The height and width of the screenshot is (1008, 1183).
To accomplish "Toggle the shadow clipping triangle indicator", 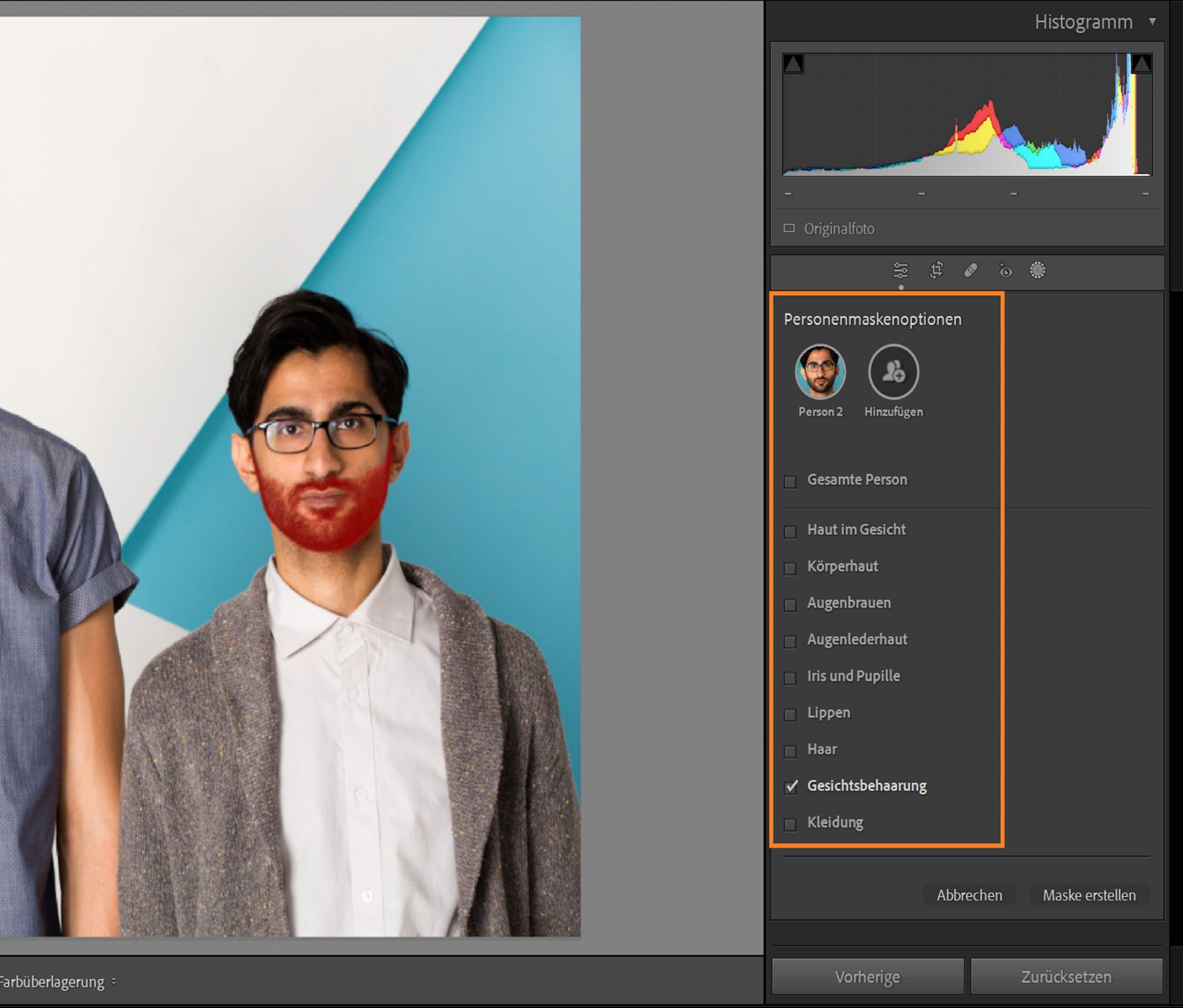I will pyautogui.click(x=793, y=63).
